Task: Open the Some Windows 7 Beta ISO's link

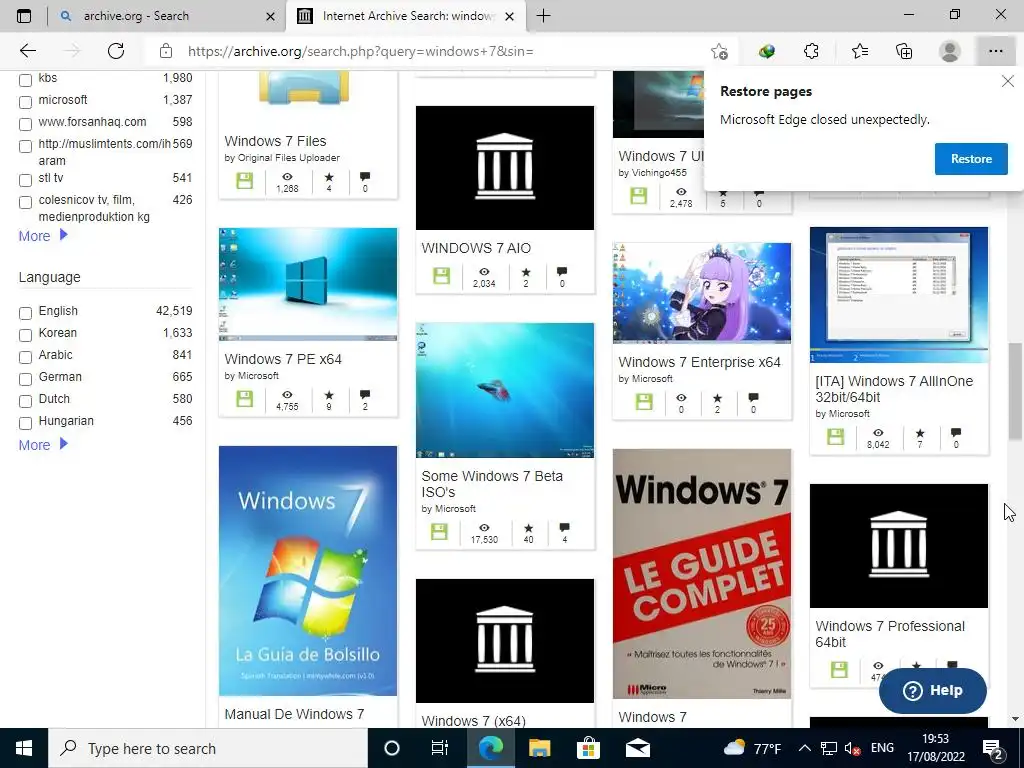Action: 492,484
